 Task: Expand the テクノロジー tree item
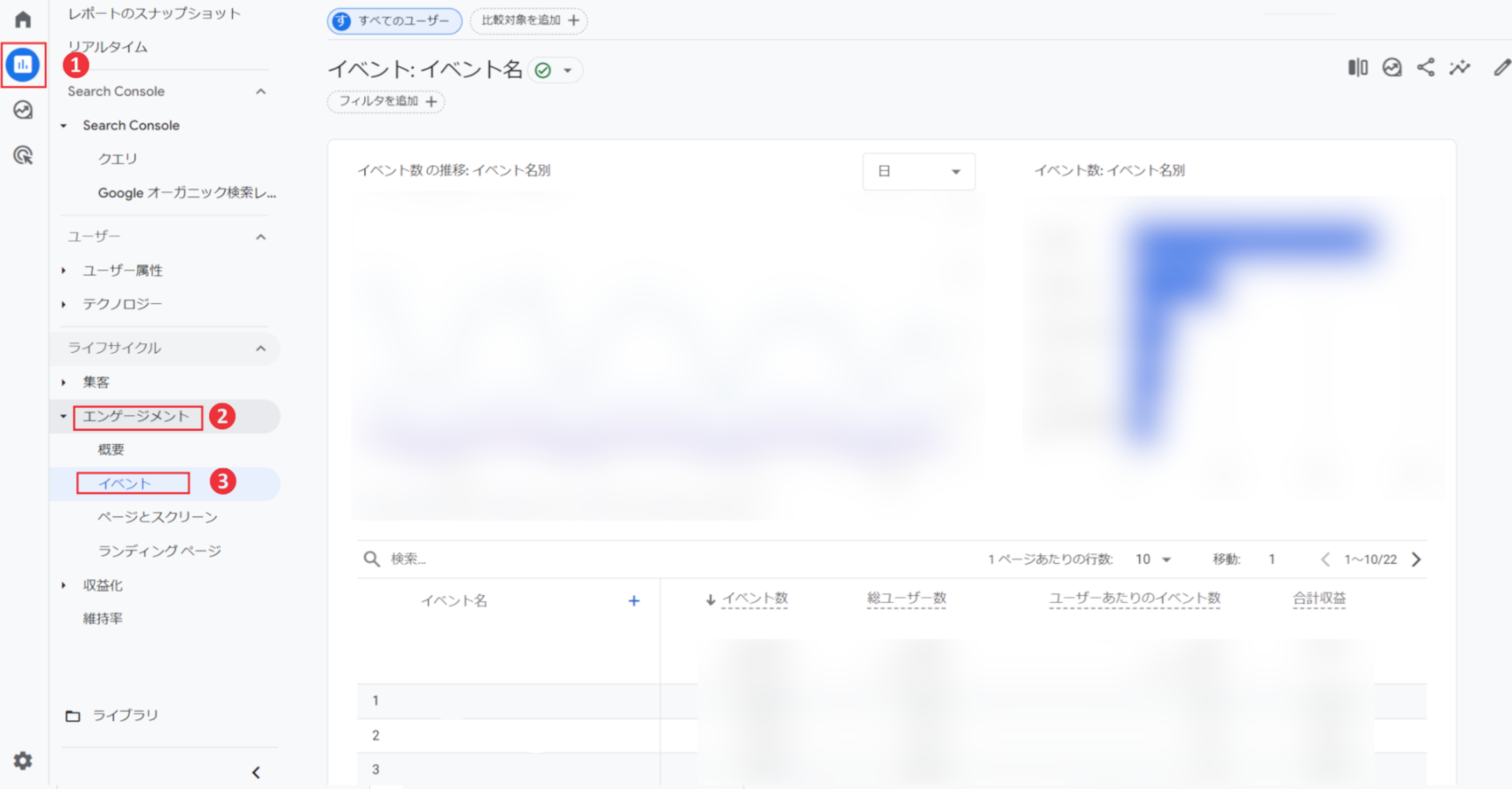click(x=63, y=304)
